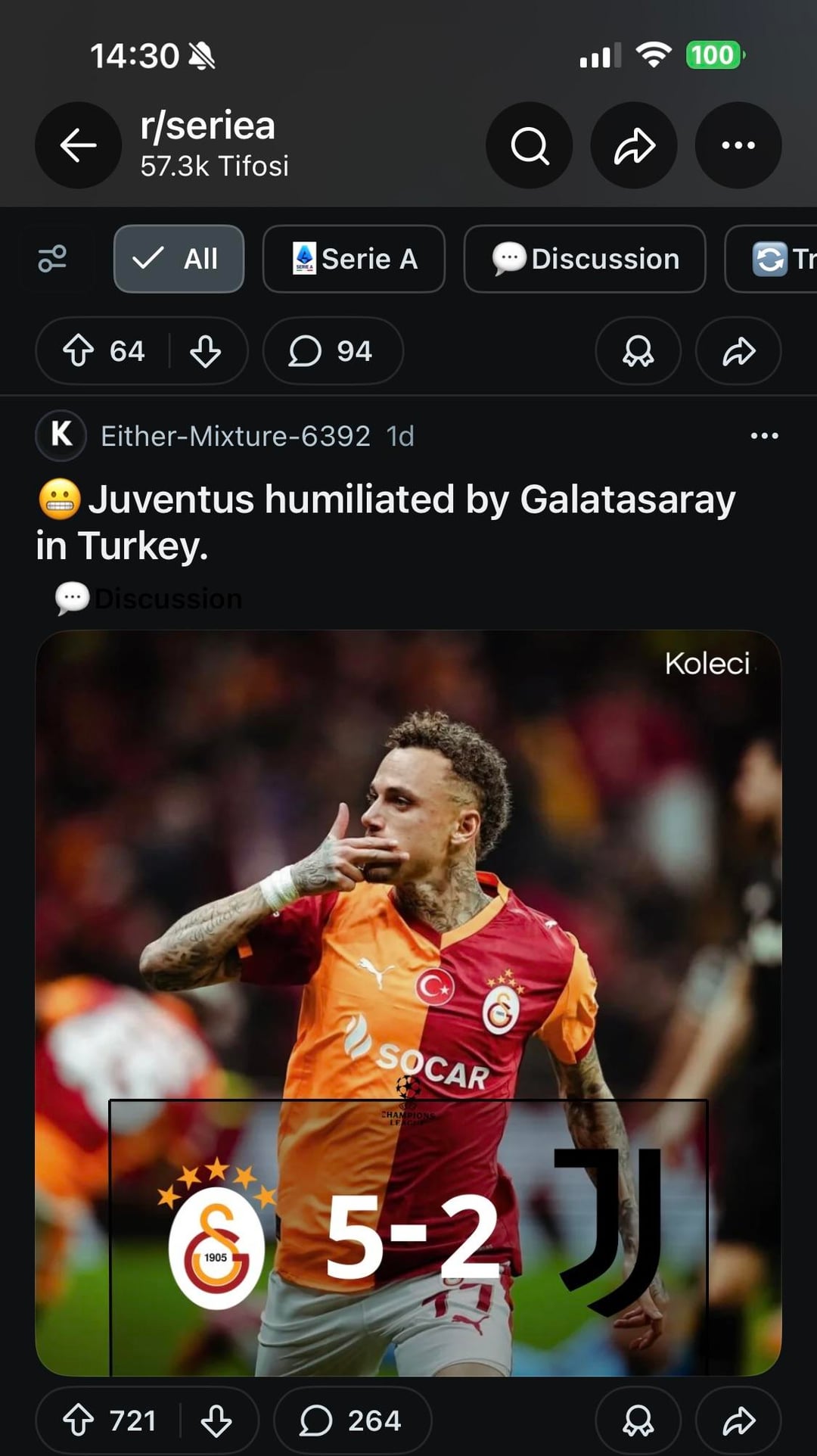Share the r/seriea community

coord(634,145)
